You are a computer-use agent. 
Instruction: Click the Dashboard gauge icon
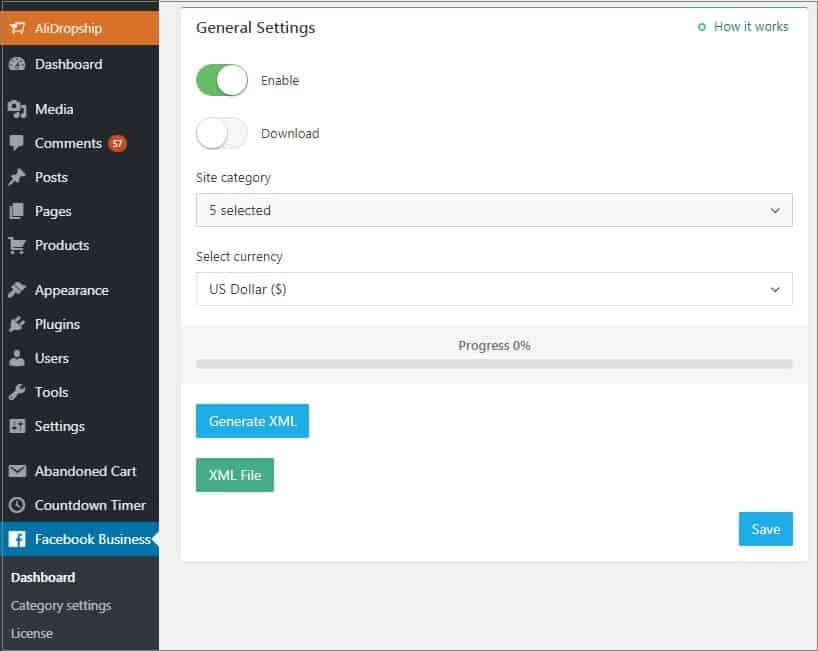(x=17, y=64)
